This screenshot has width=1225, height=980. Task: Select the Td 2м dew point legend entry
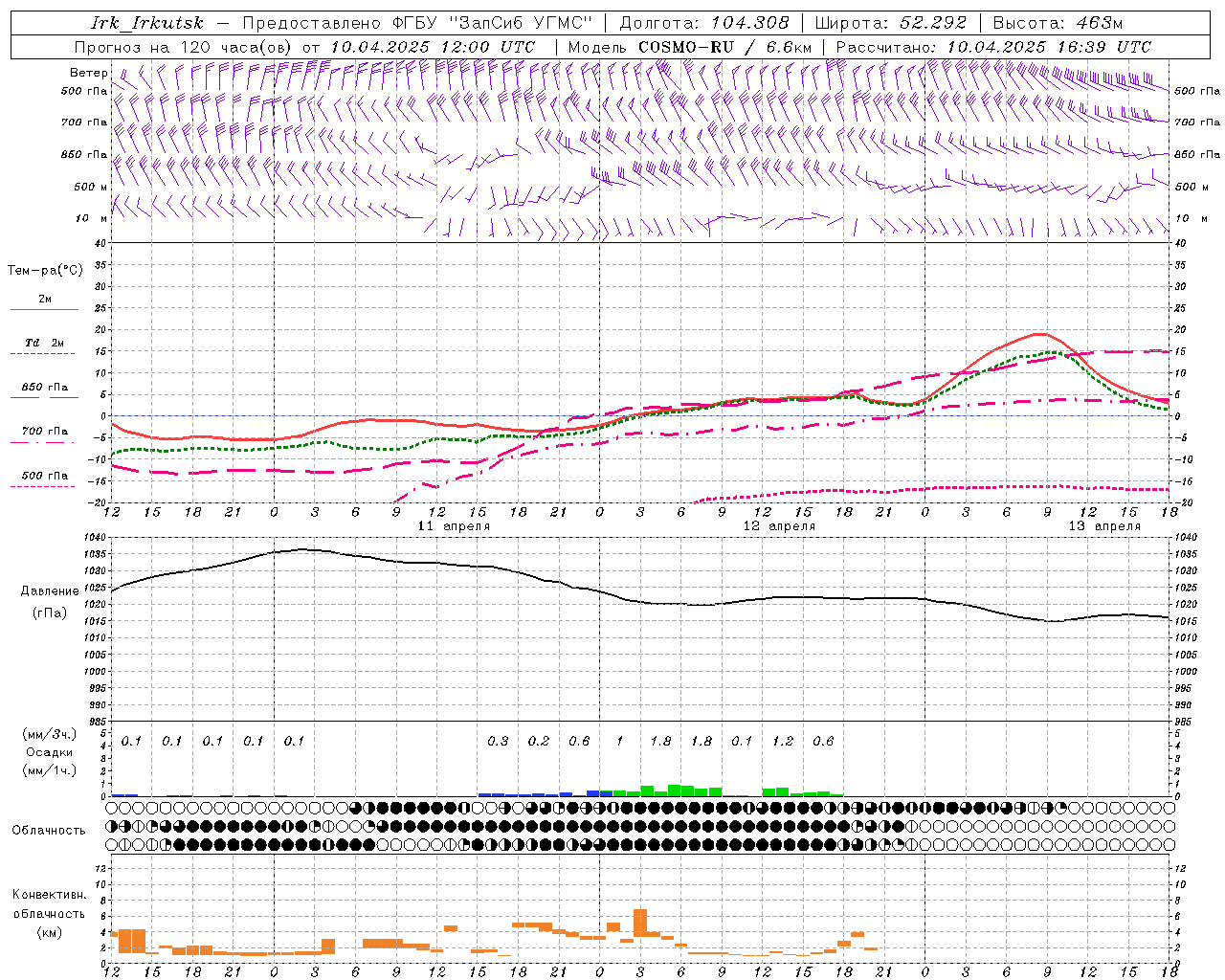point(45,343)
